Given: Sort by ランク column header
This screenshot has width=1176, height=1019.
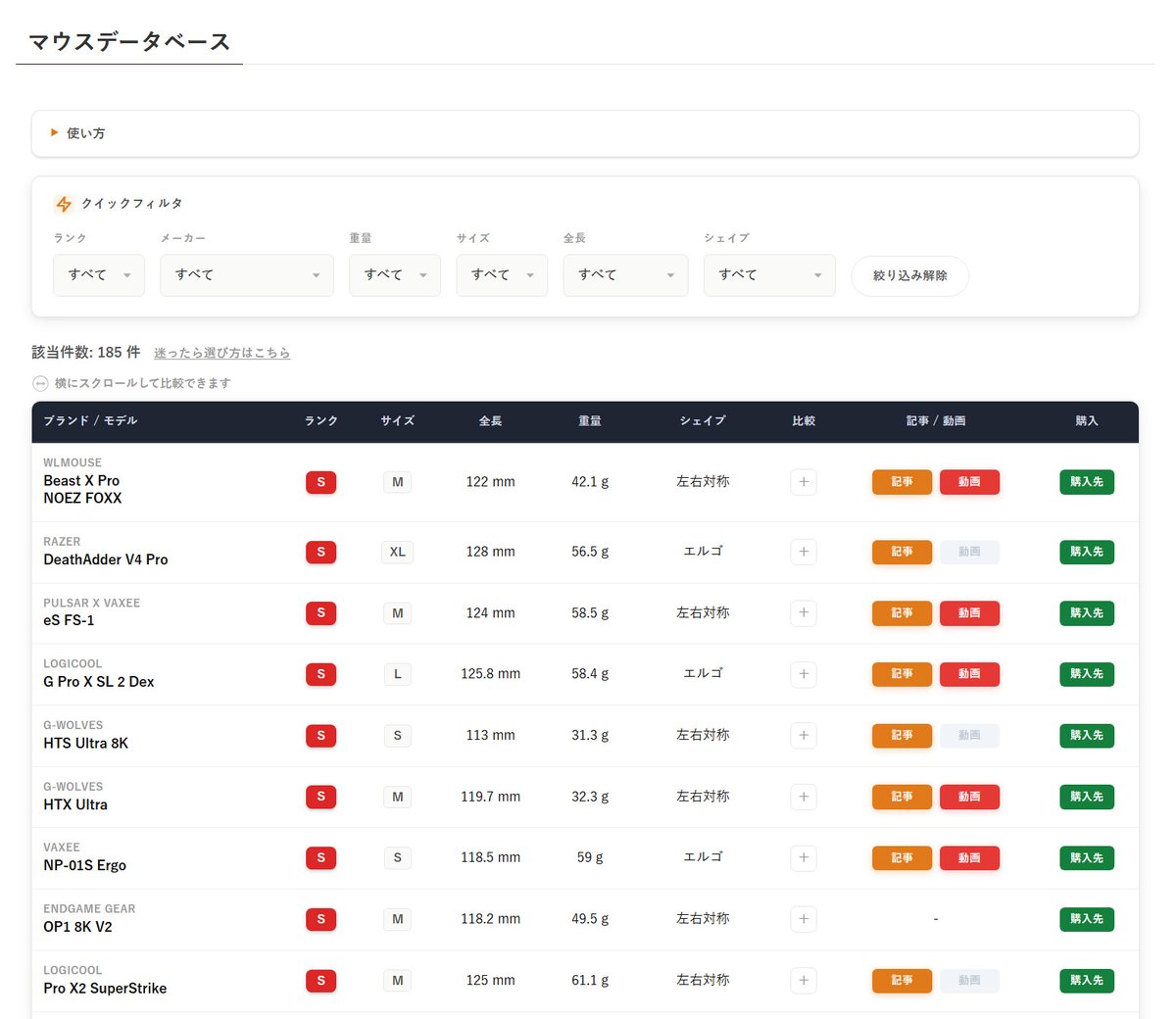Looking at the screenshot, I should point(321,421).
